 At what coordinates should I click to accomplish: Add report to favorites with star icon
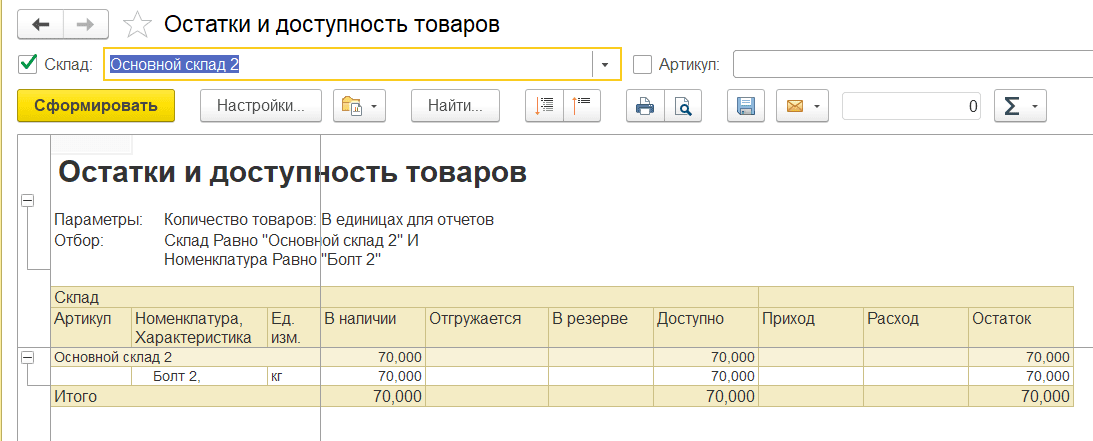click(x=137, y=26)
